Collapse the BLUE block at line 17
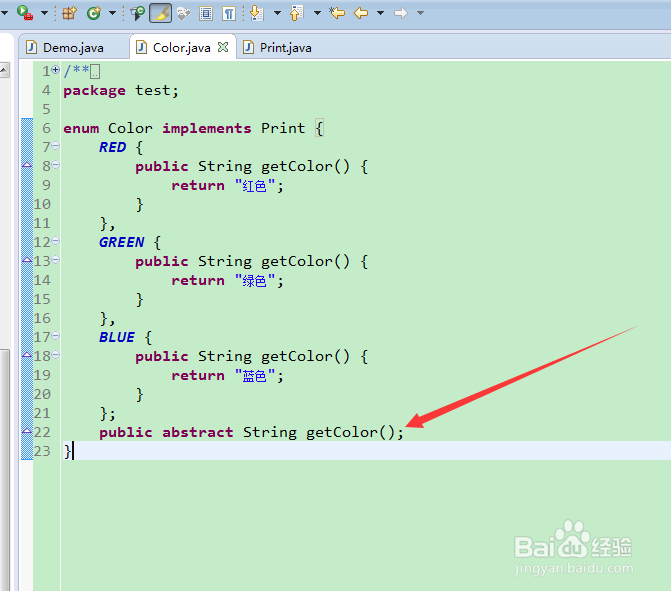Image resolution: width=671 pixels, height=591 pixels. [x=56, y=336]
